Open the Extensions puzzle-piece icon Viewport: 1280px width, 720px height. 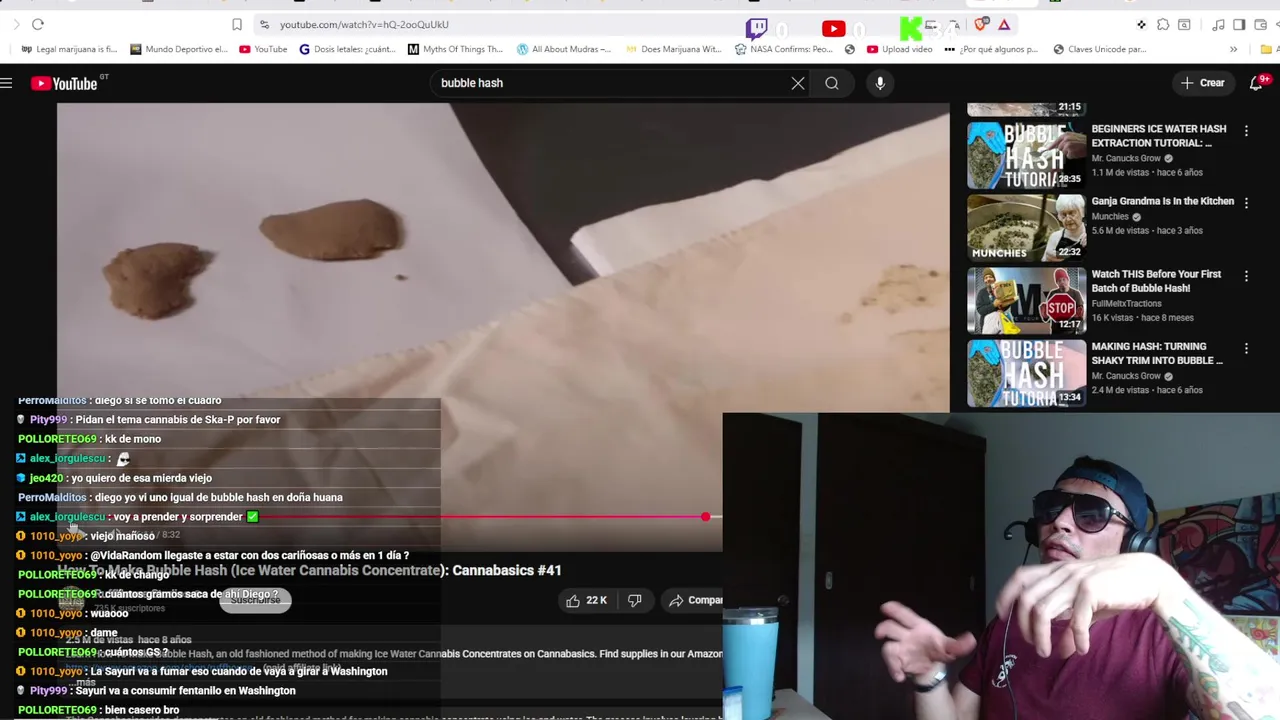coord(1163,25)
